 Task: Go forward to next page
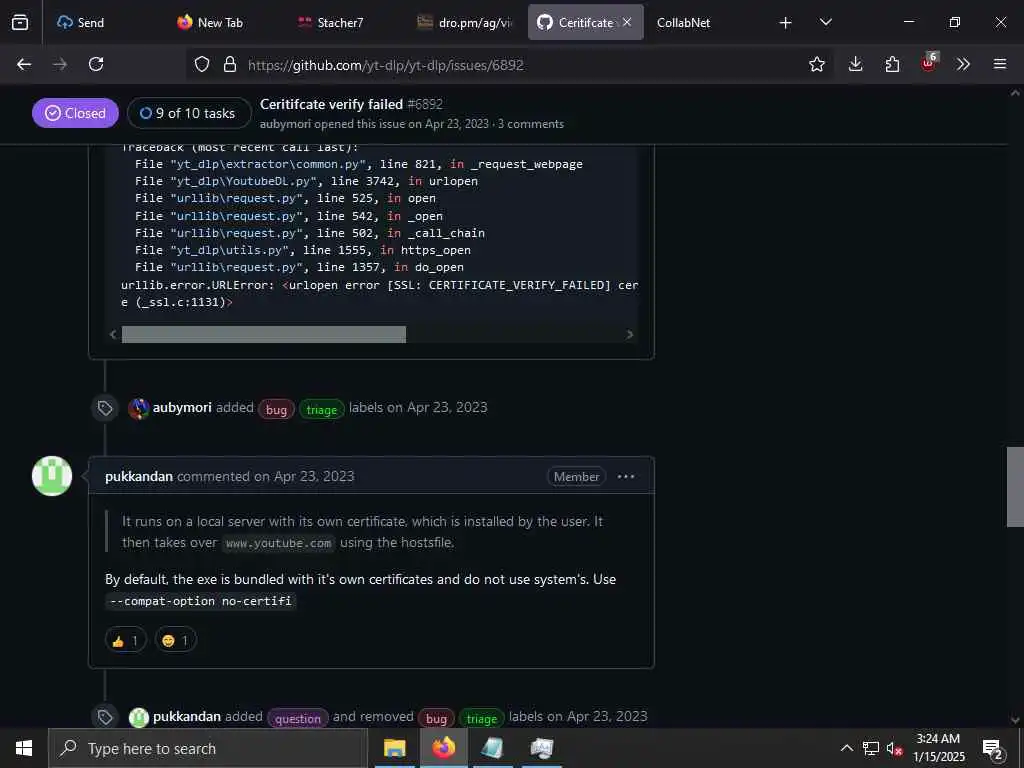click(60, 64)
